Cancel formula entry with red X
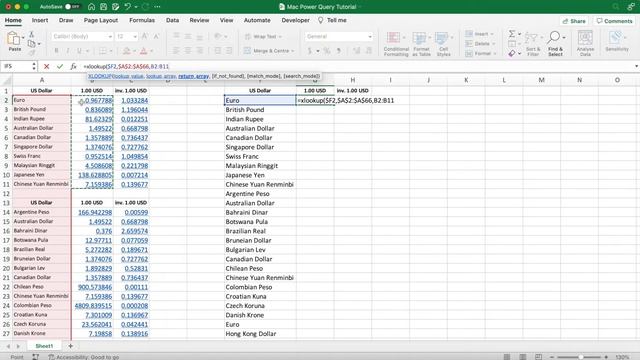 [x=47, y=66]
